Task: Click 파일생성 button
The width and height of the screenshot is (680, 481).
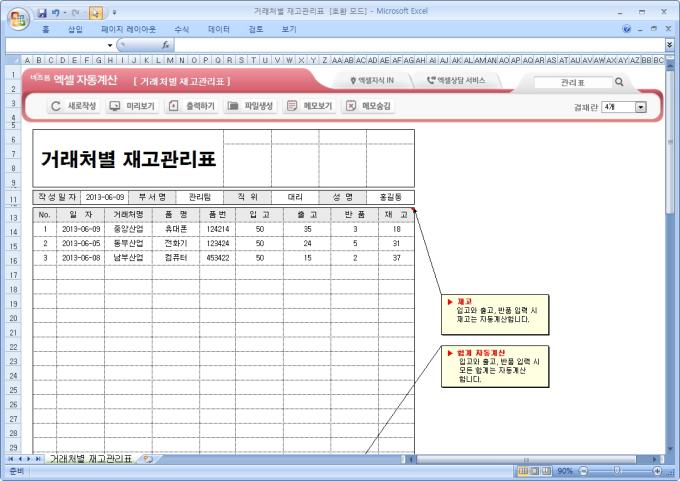Action: pos(250,106)
